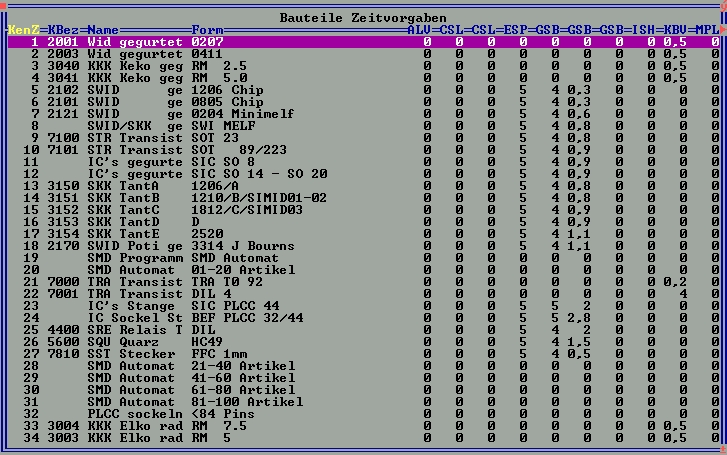Click the ESP column header
The height and width of the screenshot is (455, 727).
(518, 31)
